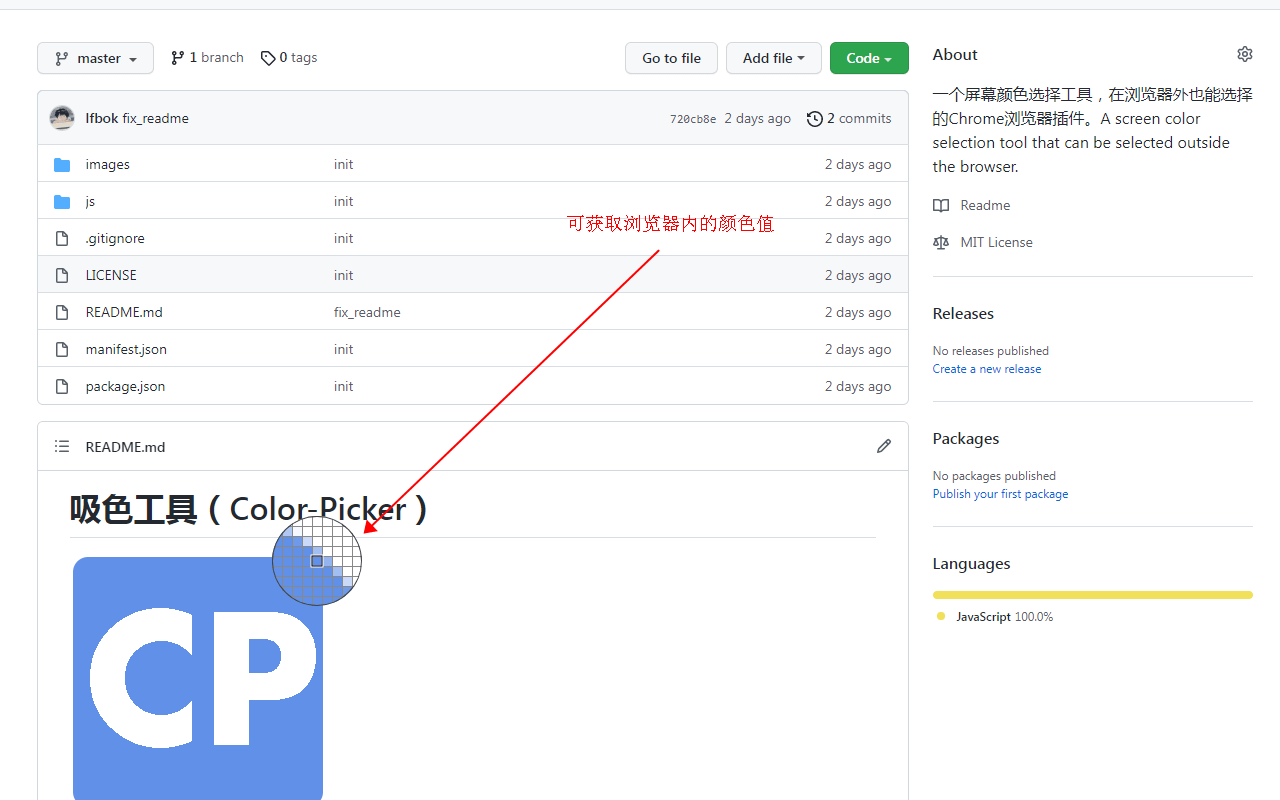
Task: Click the Go to file button
Action: click(671, 58)
